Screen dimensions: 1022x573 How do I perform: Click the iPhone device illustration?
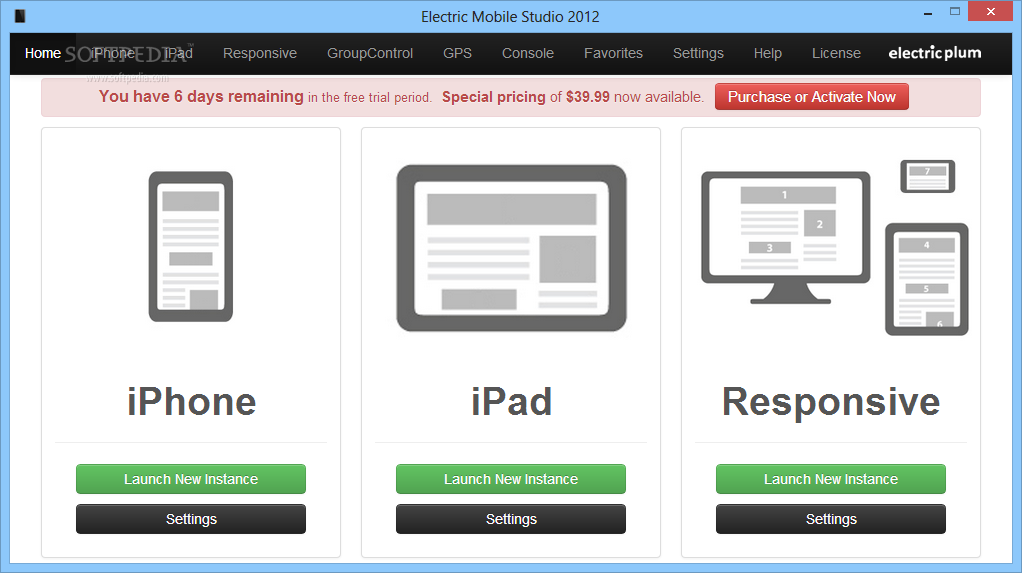click(x=190, y=246)
